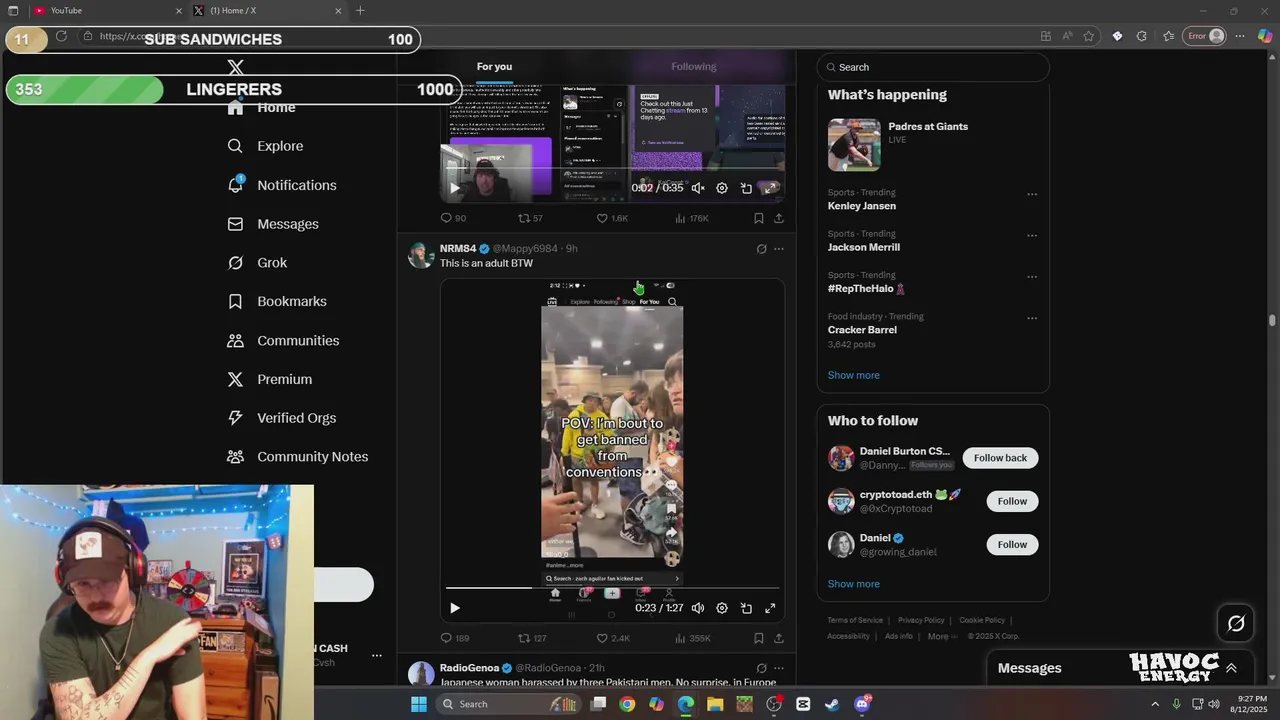1280x720 pixels.
Task: Switch to the YouTube browser tab
Action: point(108,11)
